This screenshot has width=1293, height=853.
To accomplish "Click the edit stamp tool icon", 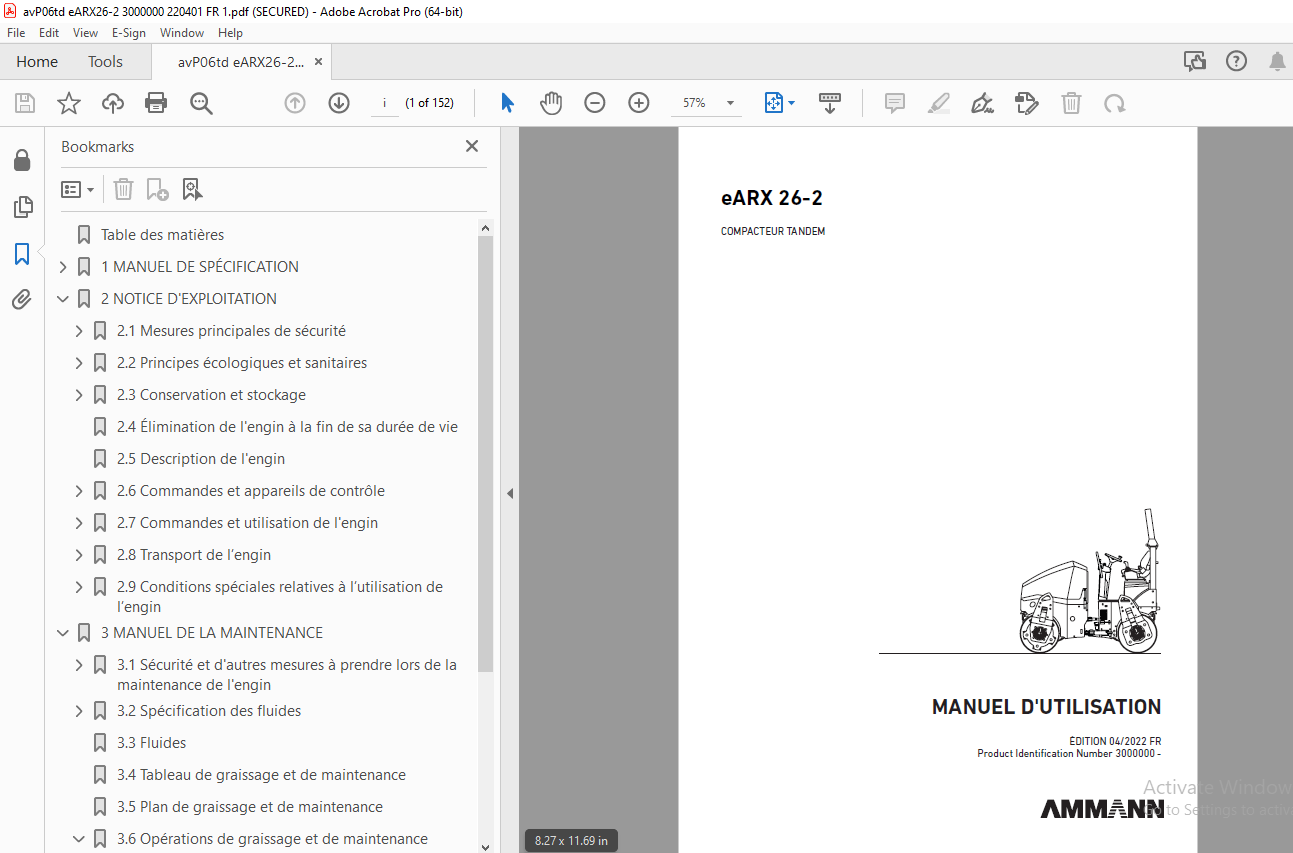I will click(1026, 103).
